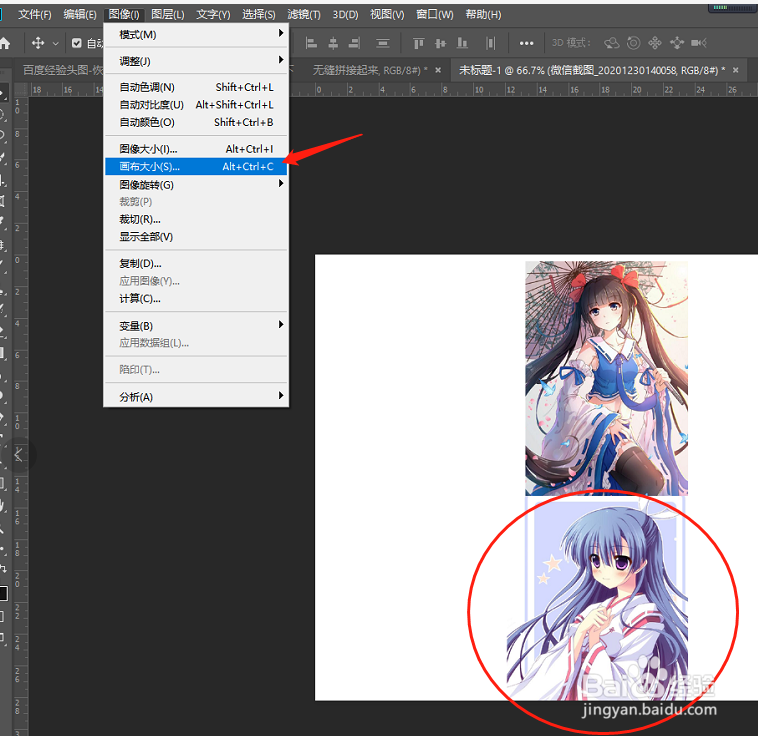
Task: Click the 3D rotate/orbit mode icon
Action: pos(612,44)
